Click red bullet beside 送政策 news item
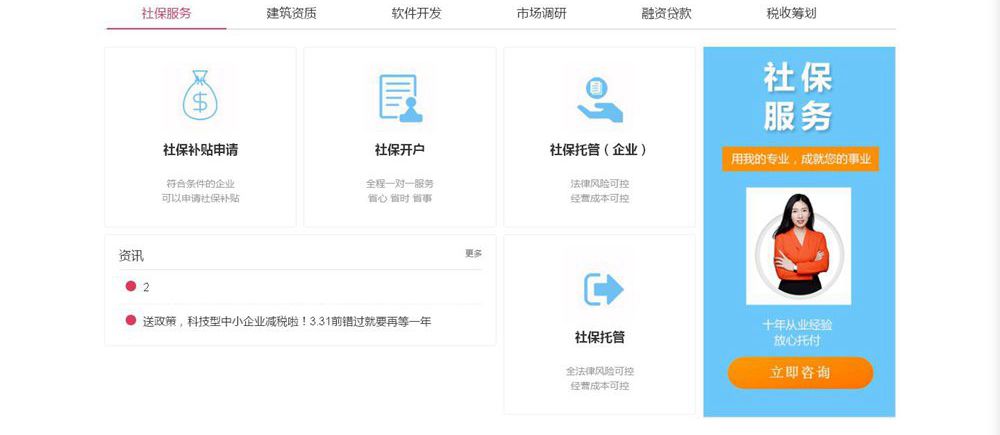Viewport: 1000px width, 435px height. [130, 321]
